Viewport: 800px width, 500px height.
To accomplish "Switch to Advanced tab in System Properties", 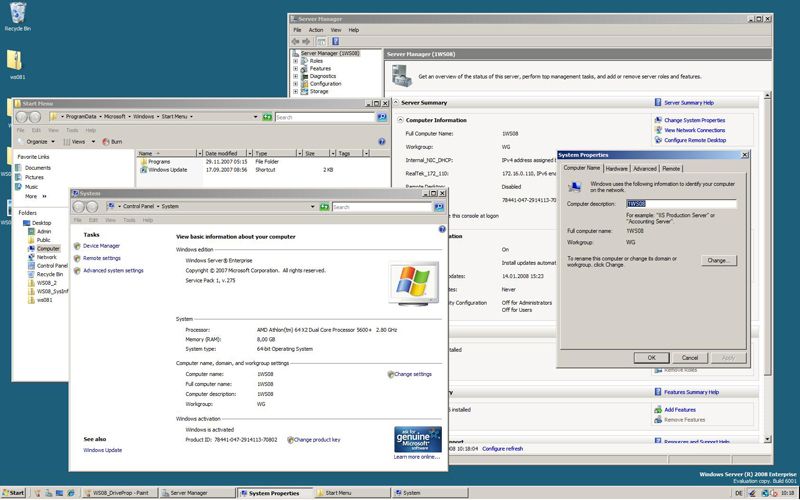I will point(645,168).
